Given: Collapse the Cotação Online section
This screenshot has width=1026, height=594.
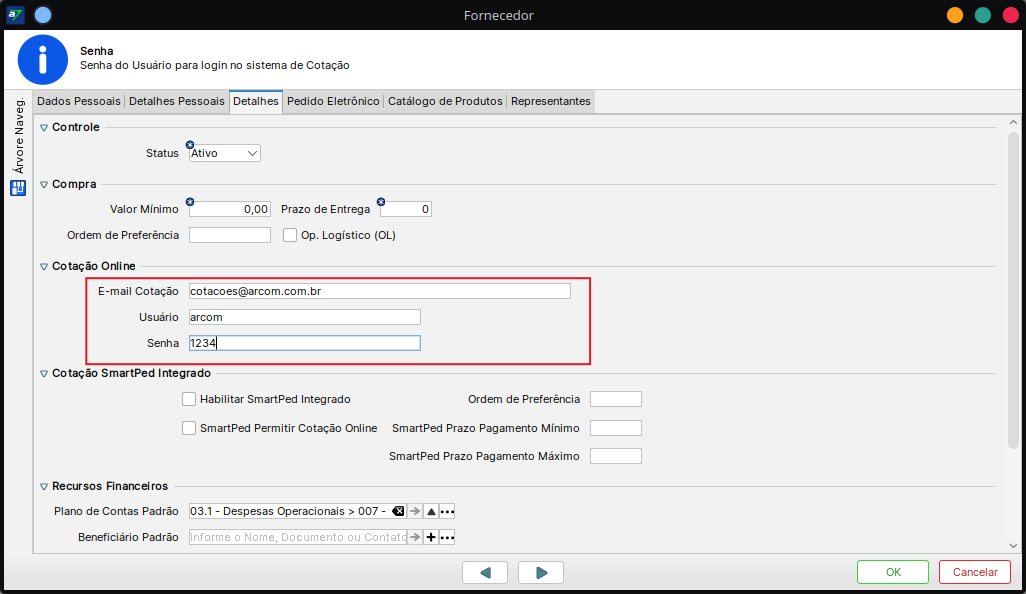Looking at the screenshot, I should (x=43, y=266).
